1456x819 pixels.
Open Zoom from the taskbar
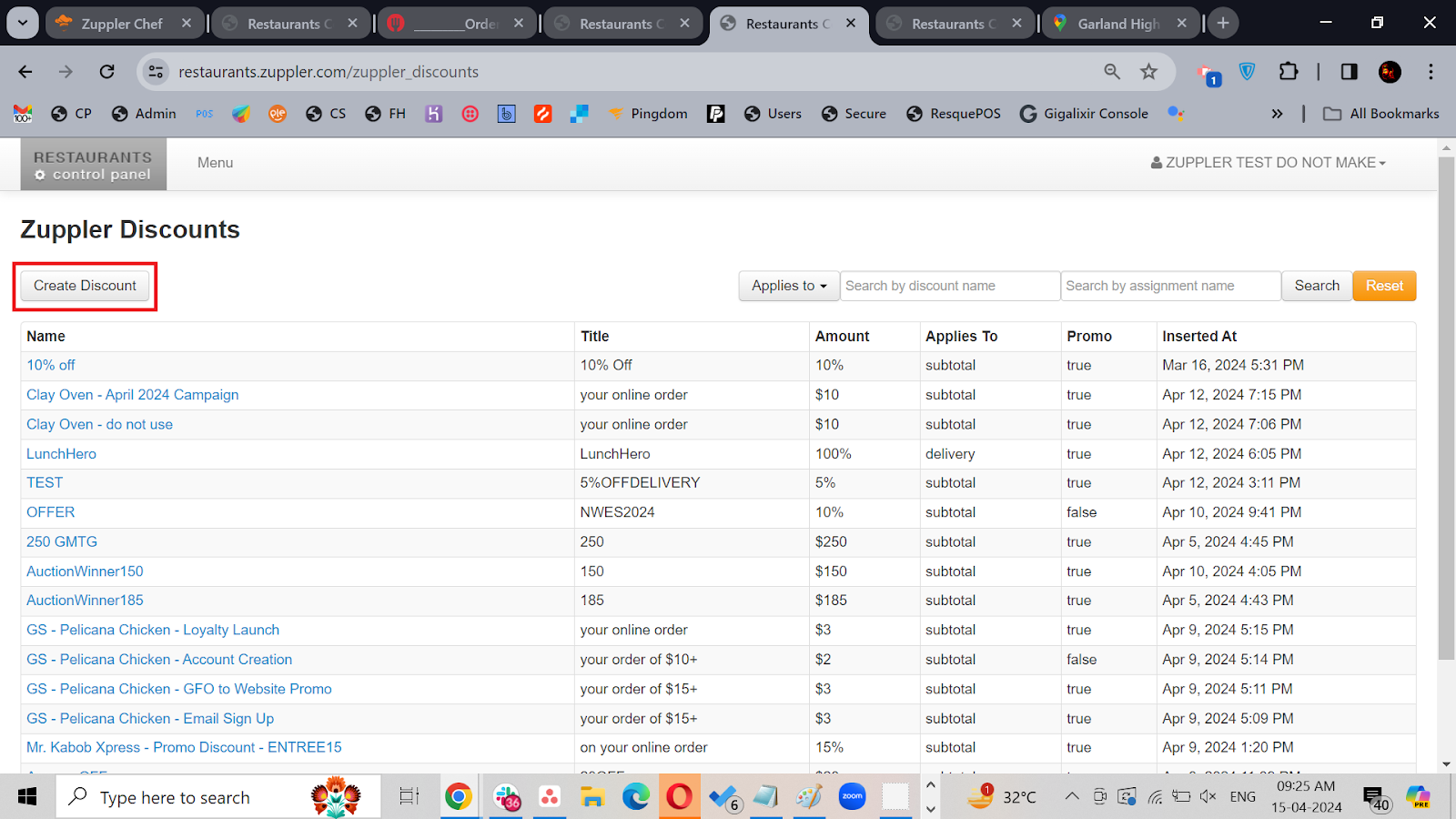pos(853,797)
